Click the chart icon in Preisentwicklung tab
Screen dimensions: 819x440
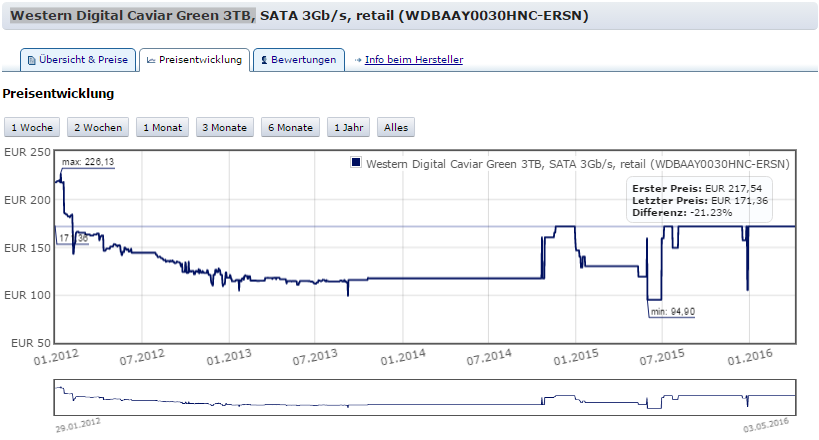(x=151, y=60)
